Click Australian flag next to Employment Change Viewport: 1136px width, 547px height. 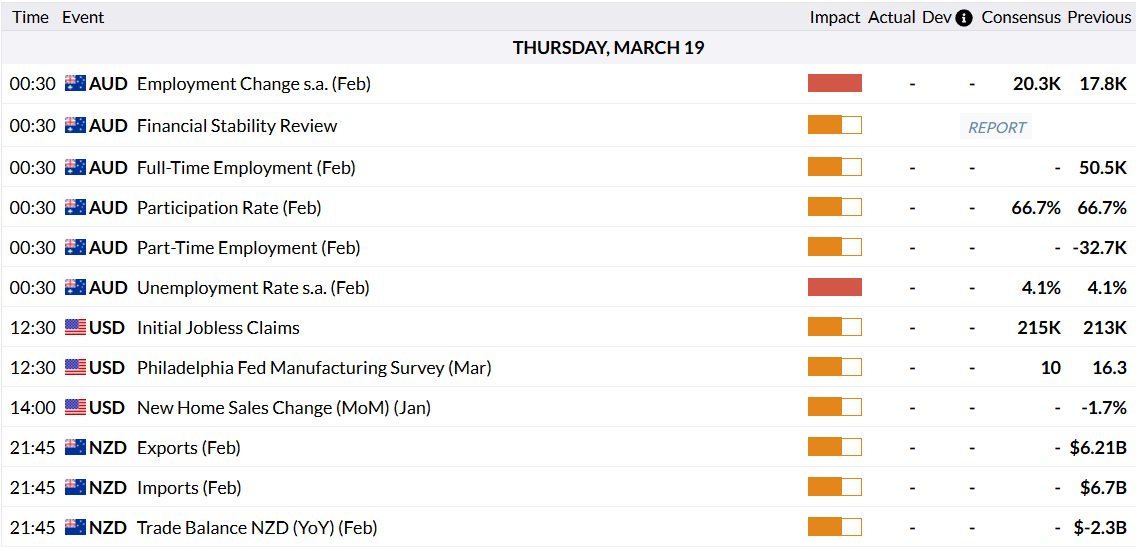click(75, 84)
